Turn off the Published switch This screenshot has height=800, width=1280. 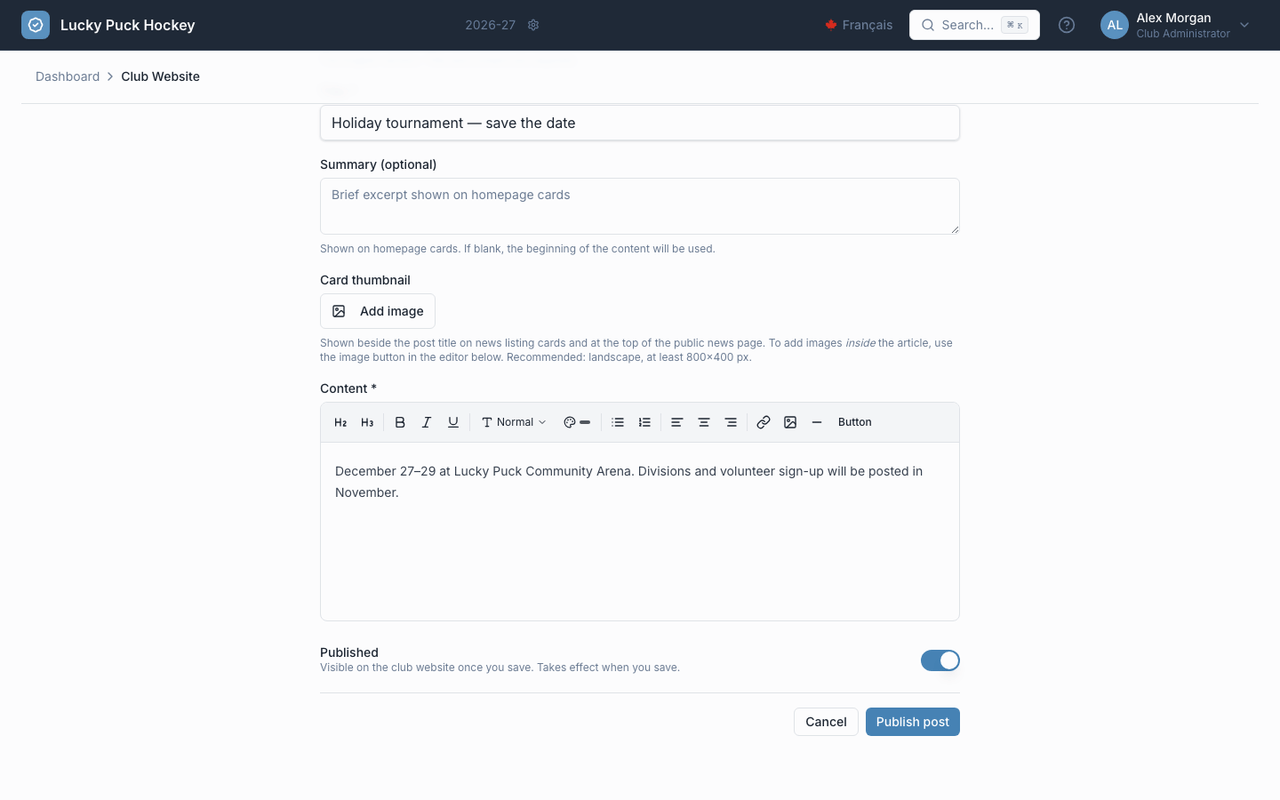click(940, 660)
